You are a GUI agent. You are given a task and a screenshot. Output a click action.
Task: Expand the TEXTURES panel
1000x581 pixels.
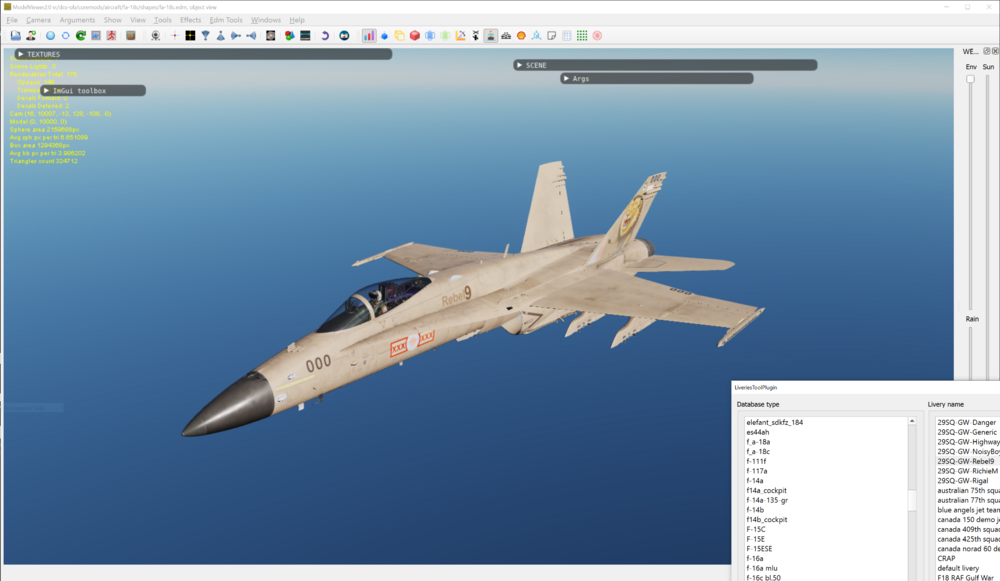(30, 53)
